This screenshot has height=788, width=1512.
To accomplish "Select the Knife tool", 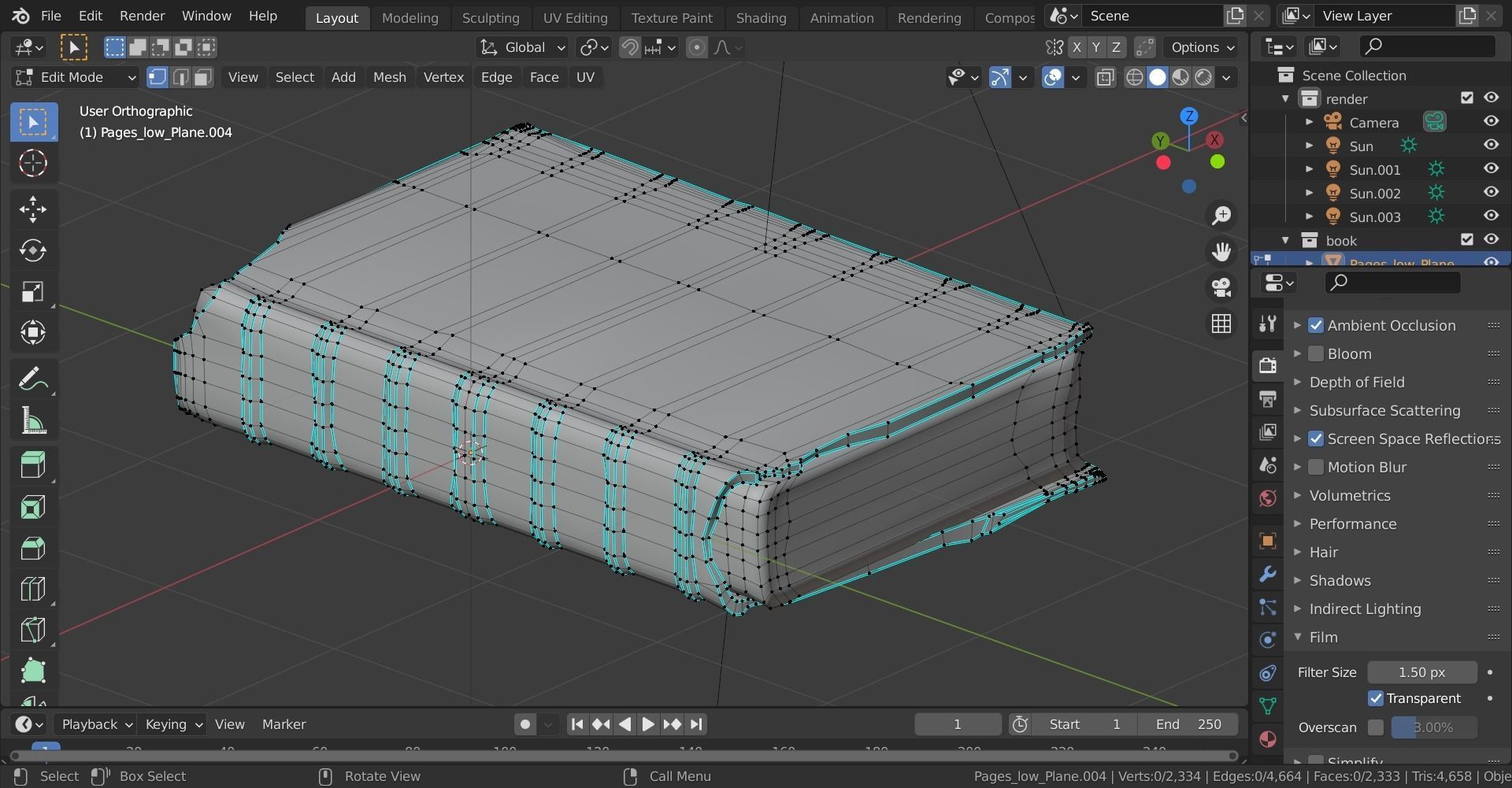I will pos(33,630).
